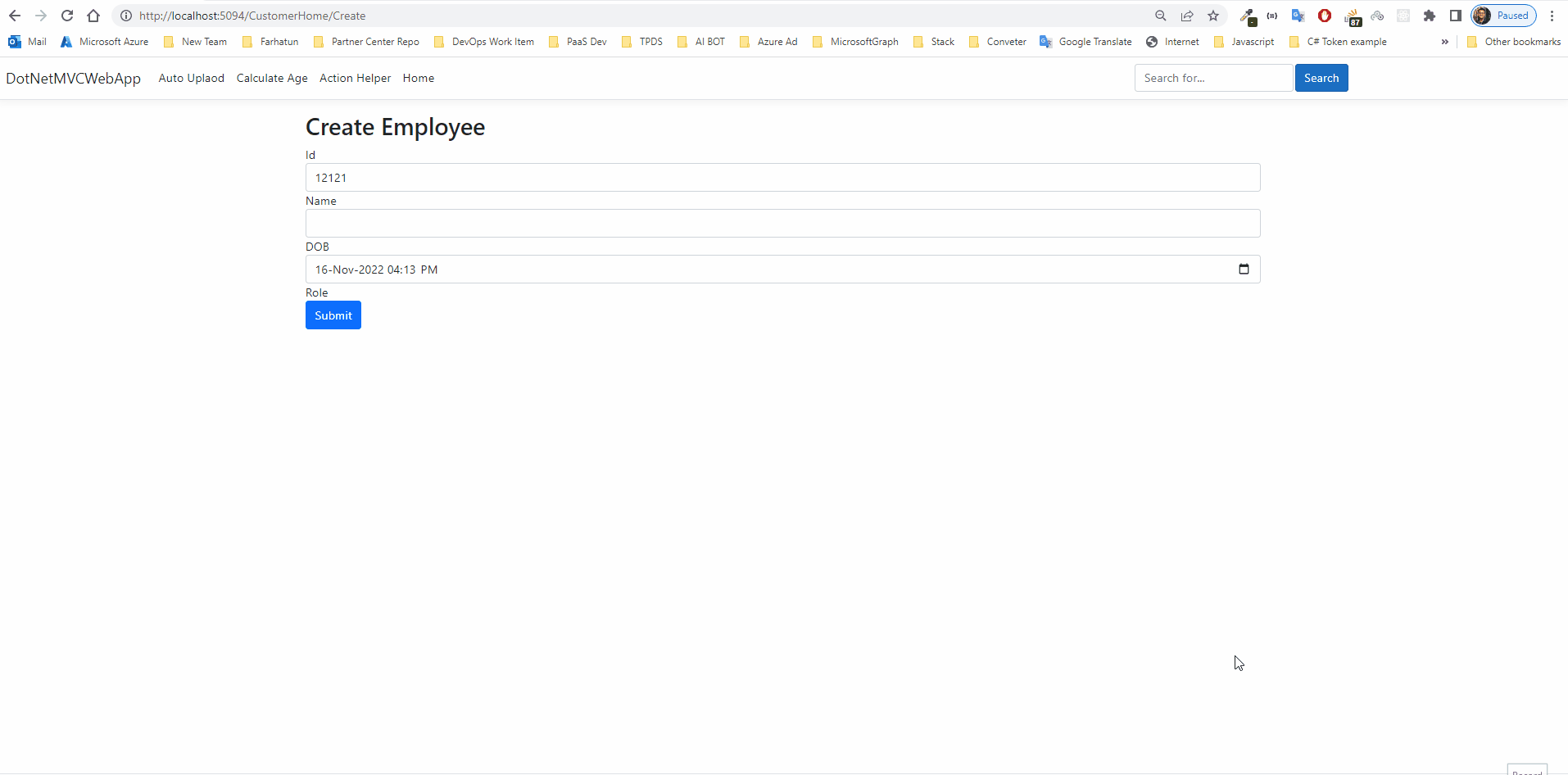This screenshot has height=775, width=1568.
Task: Open the MicrosoftGraph bookmark folder
Action: point(855,42)
